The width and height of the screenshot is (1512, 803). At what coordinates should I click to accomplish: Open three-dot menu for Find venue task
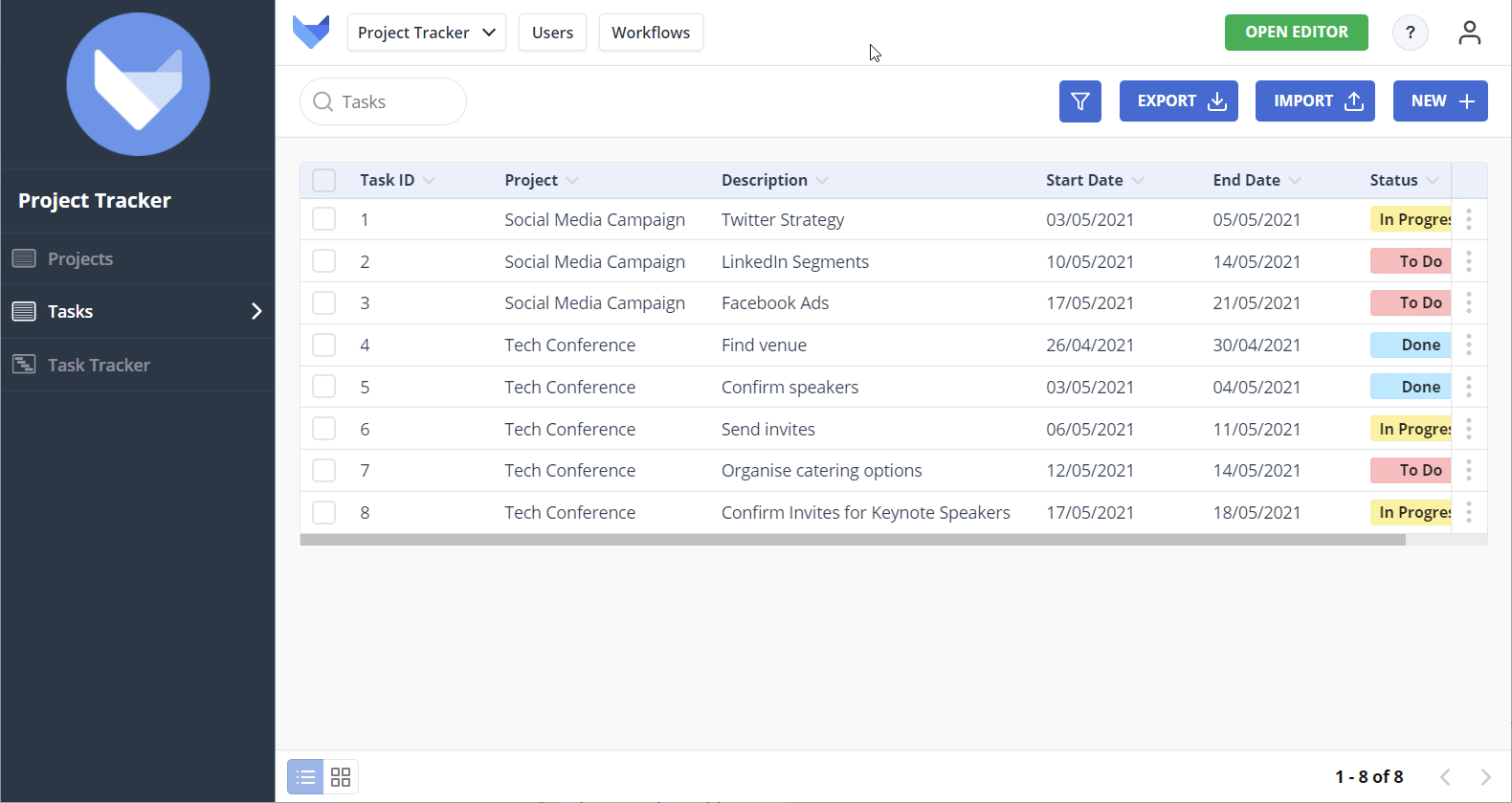pyautogui.click(x=1468, y=345)
